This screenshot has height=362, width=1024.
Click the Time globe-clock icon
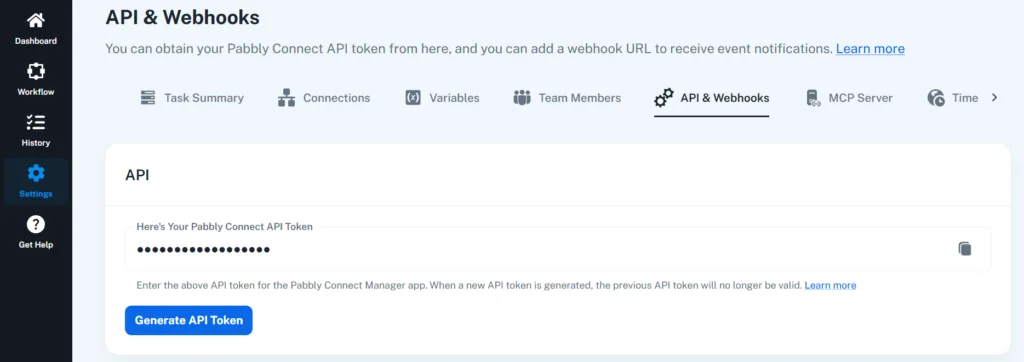[936, 98]
